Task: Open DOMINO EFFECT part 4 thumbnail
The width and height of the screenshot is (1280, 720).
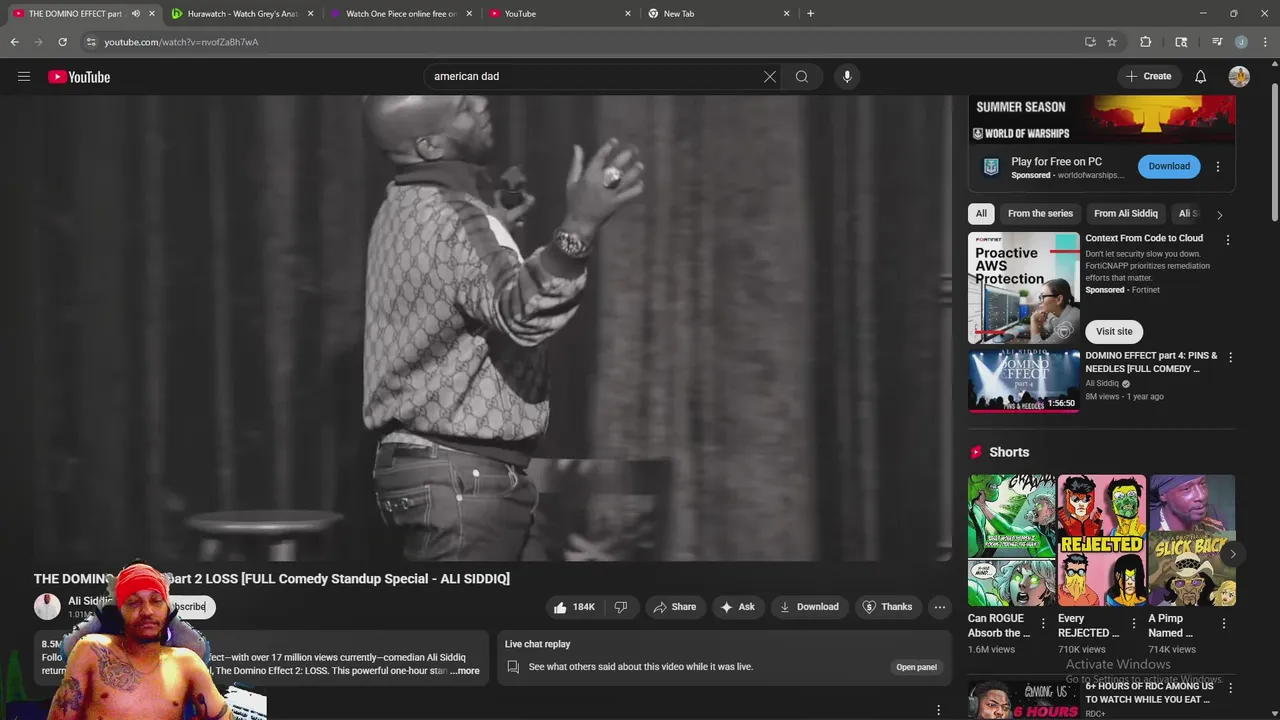Action: pyautogui.click(x=1023, y=381)
